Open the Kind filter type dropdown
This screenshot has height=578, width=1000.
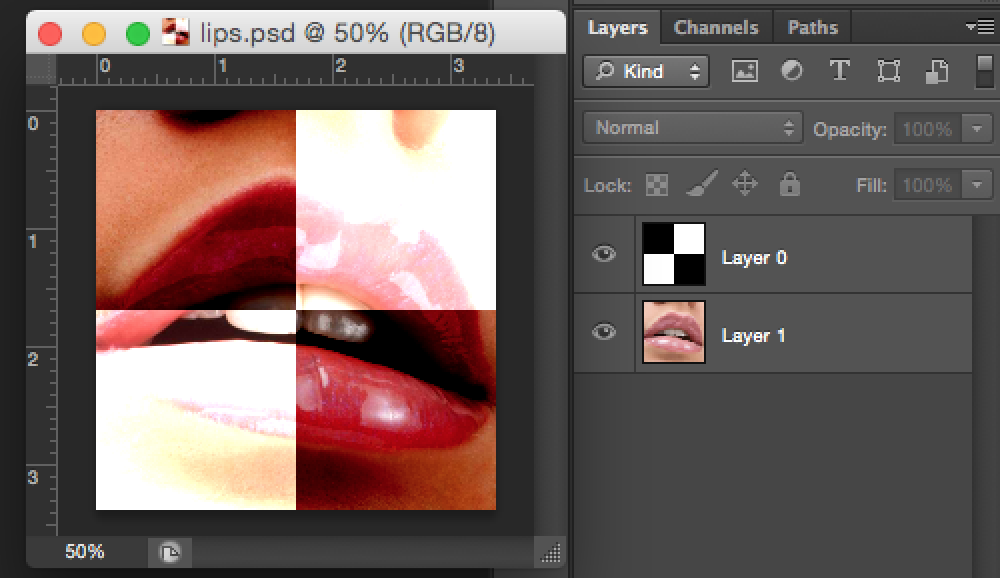[646, 71]
